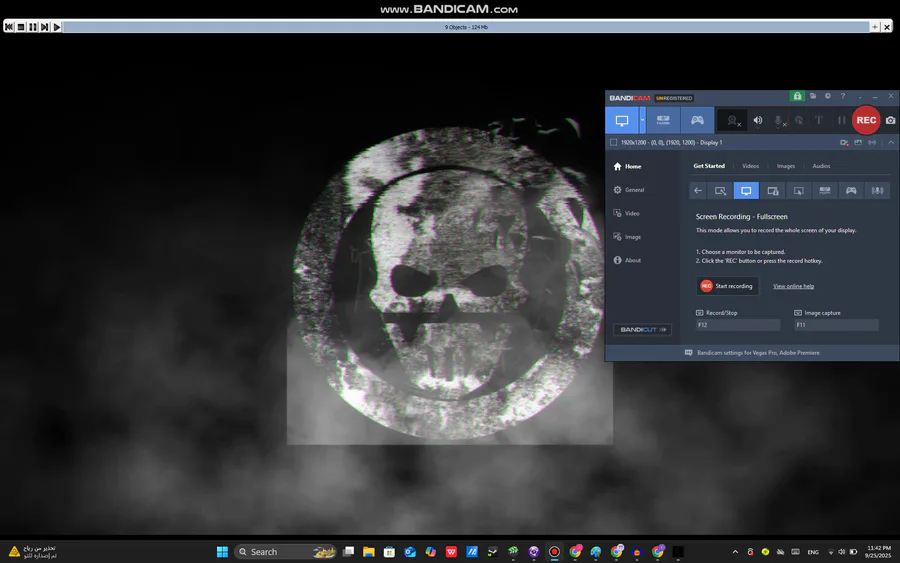Click the stop button in player bar

[x=21, y=27]
